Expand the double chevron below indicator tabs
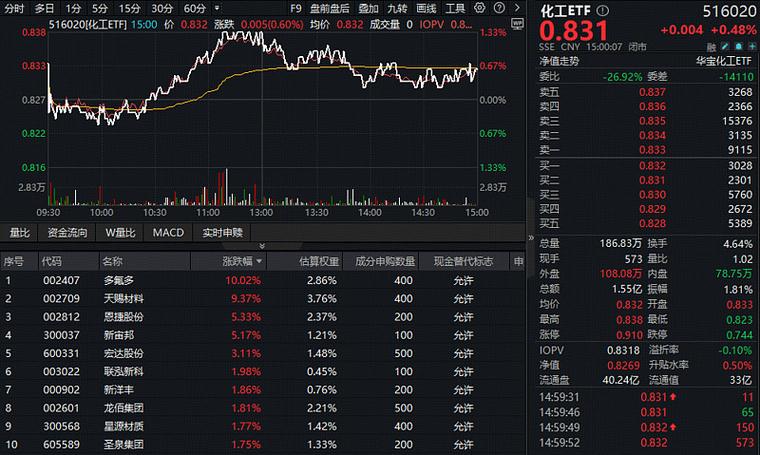760x455 pixels. point(262,246)
